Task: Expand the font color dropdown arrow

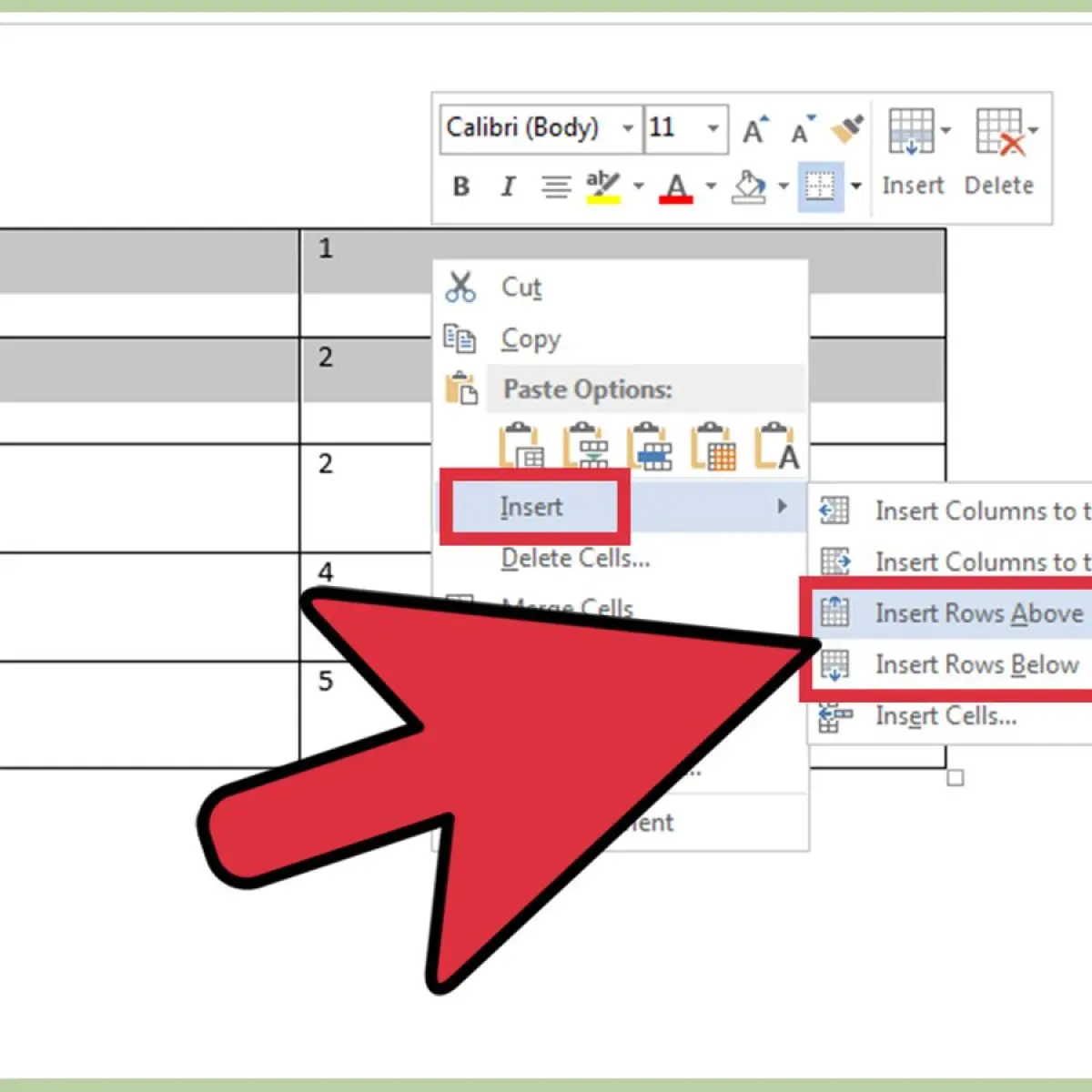Action: (711, 187)
